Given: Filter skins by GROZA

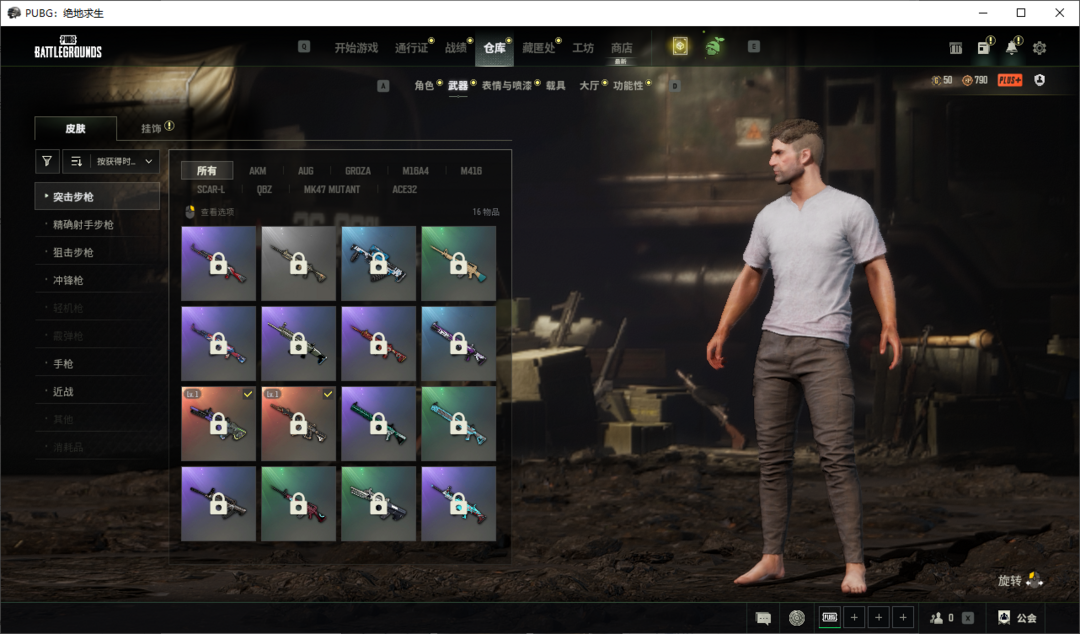Looking at the screenshot, I should (x=357, y=170).
